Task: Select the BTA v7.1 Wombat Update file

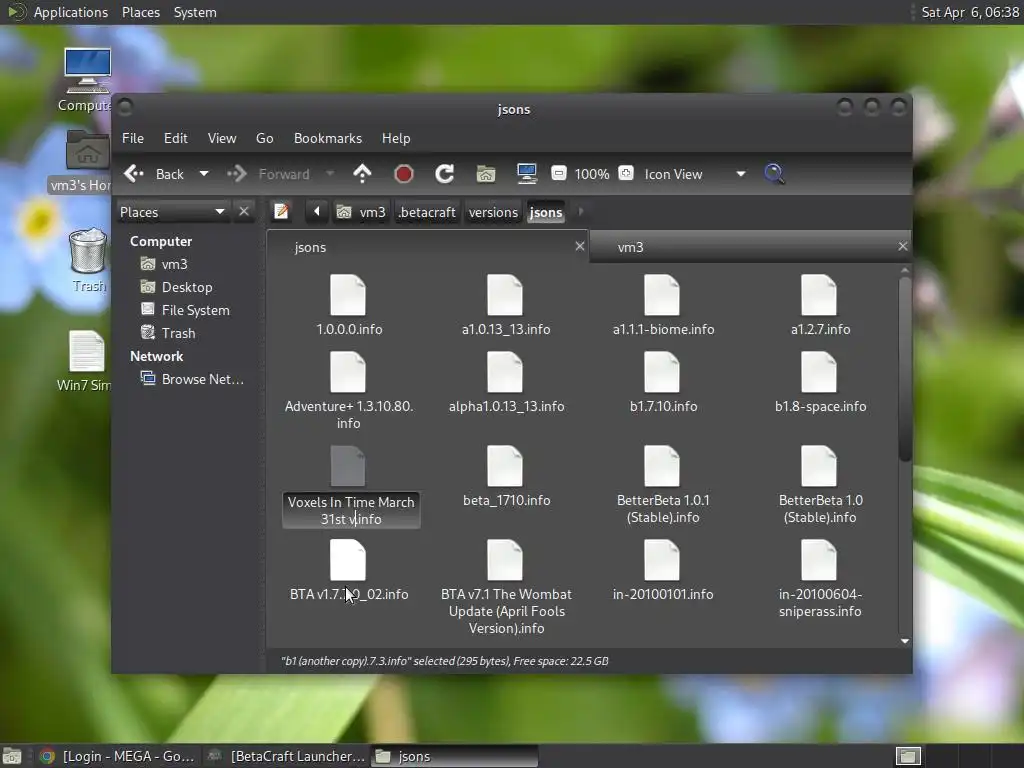Action: pos(506,588)
